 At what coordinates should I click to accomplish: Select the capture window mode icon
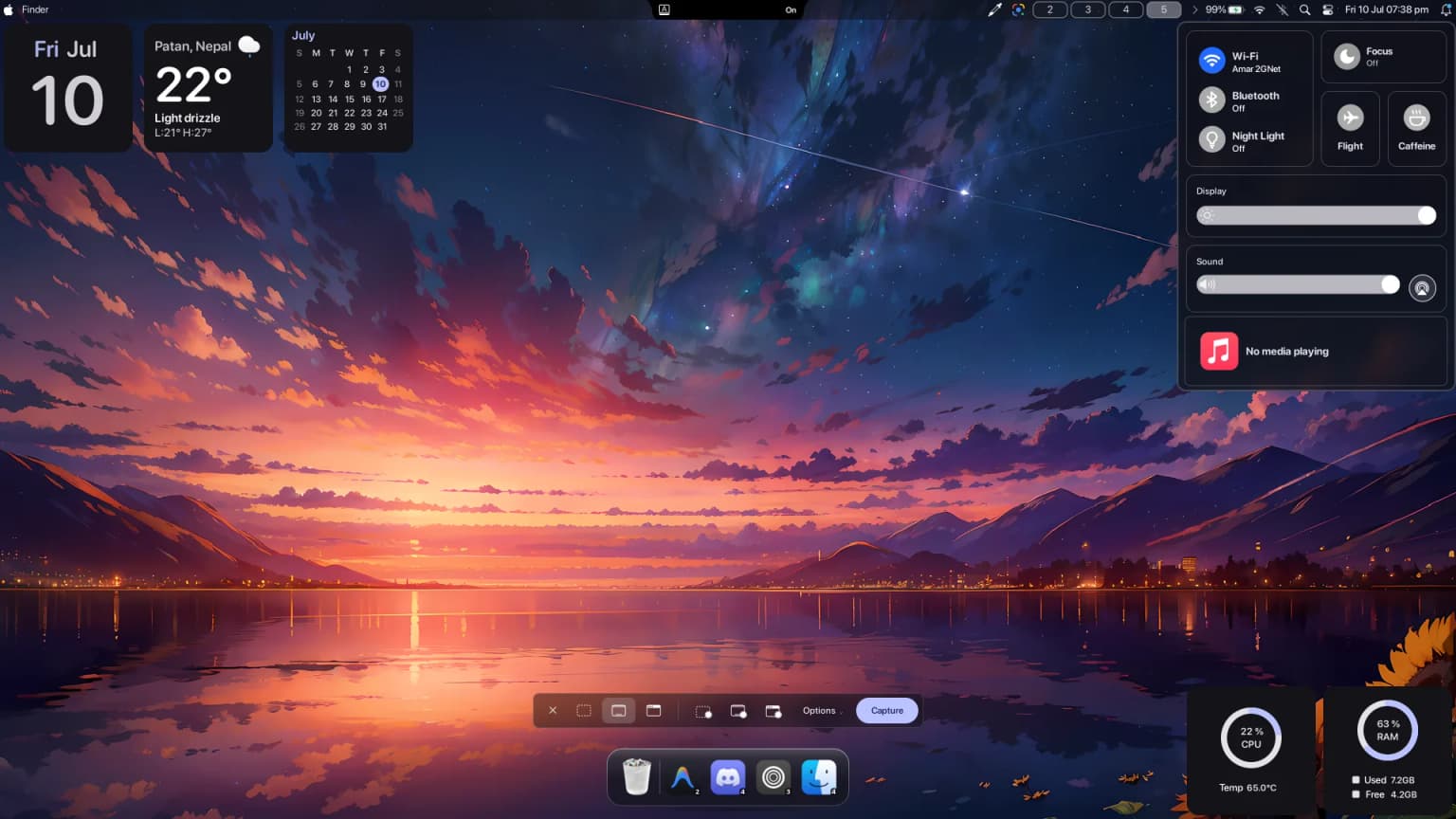654,711
